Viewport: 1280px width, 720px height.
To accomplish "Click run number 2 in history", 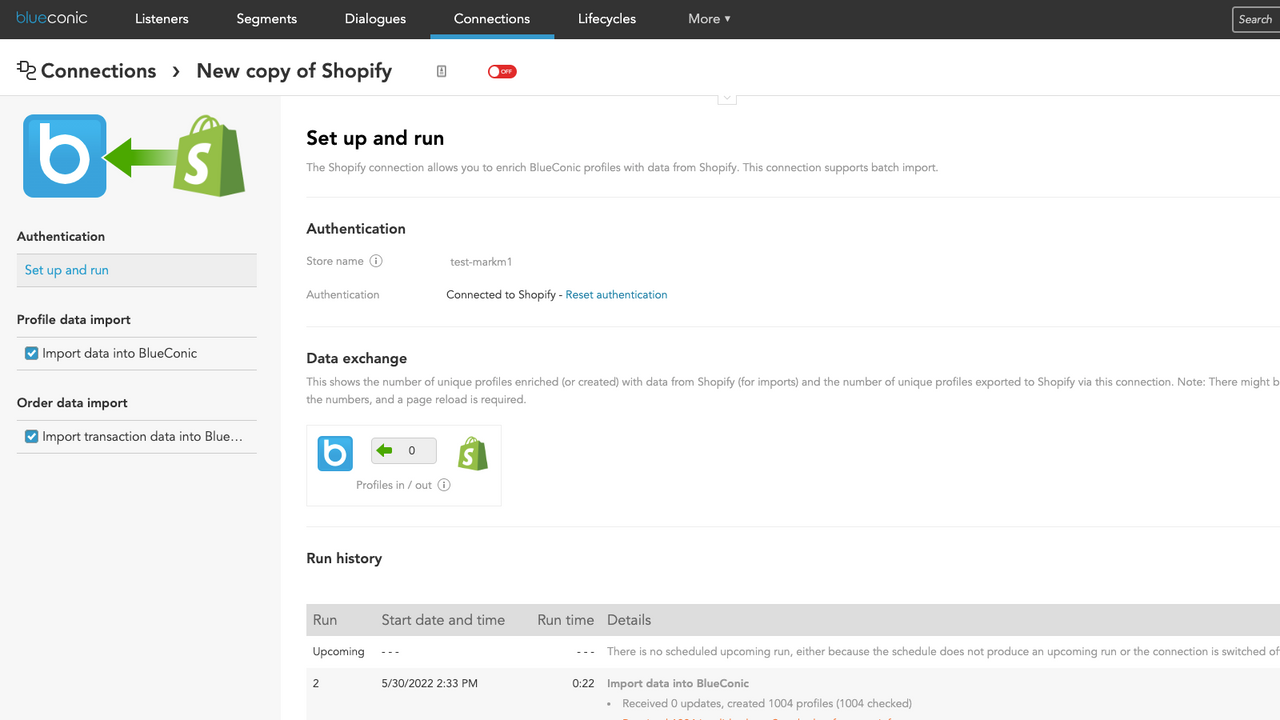I will [x=316, y=684].
